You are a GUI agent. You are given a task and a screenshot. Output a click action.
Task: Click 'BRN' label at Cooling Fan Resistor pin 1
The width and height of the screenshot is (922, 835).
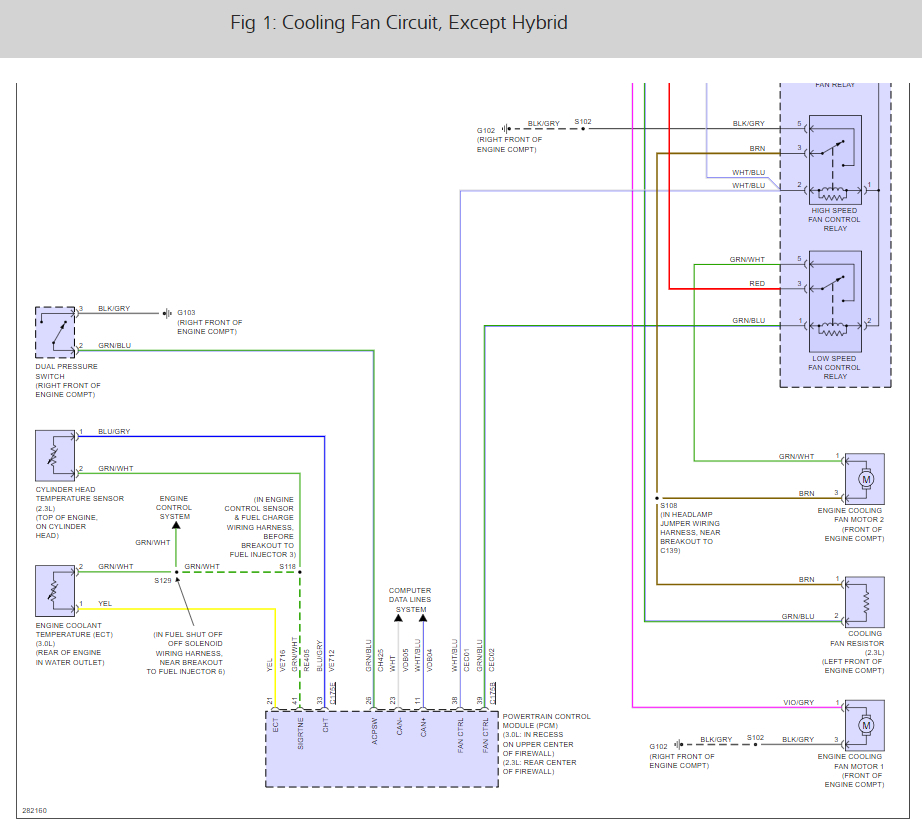coord(807,580)
